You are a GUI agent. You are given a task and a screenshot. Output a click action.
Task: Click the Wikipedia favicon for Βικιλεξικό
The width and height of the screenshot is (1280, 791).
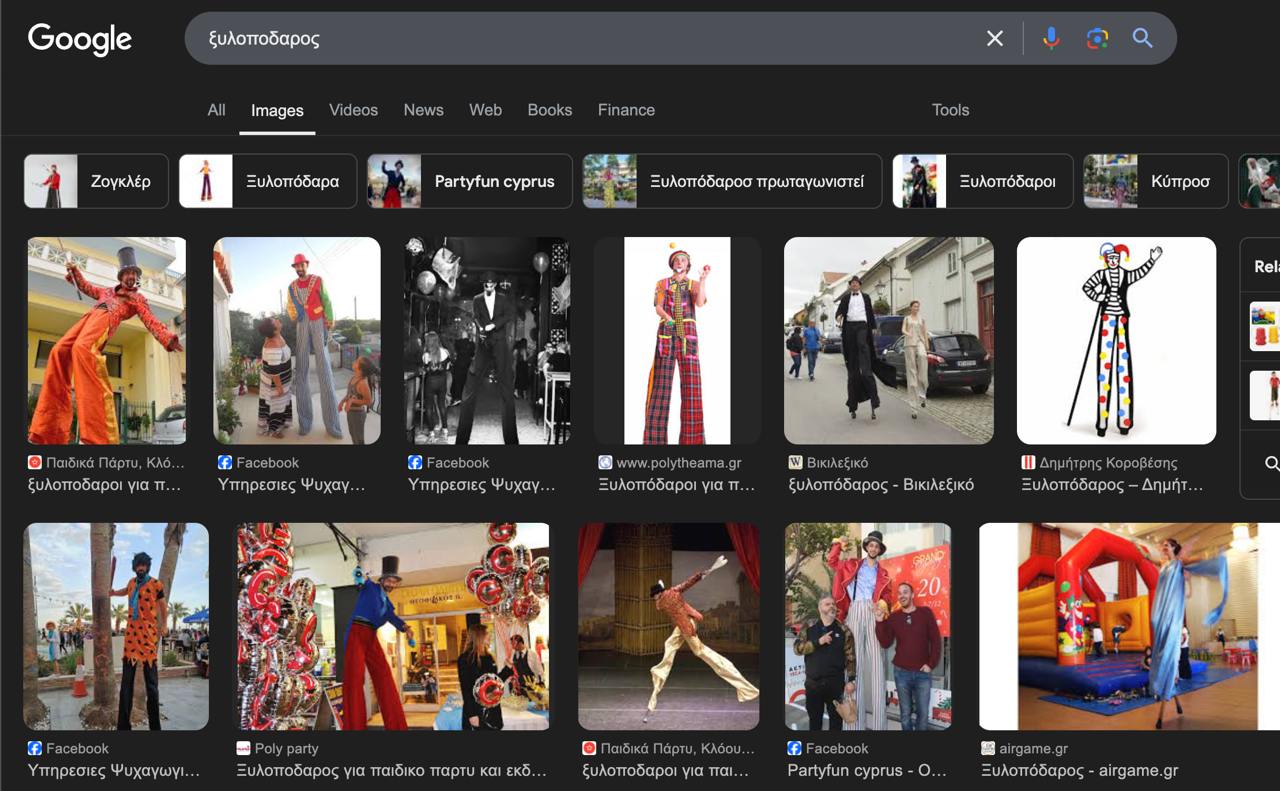(x=796, y=463)
